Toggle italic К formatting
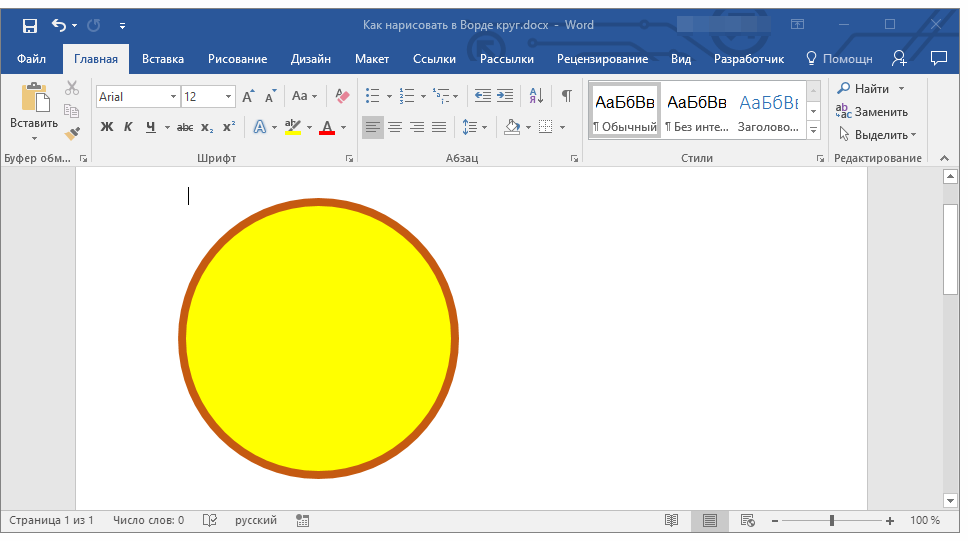Viewport: 968px width, 541px height. click(128, 127)
